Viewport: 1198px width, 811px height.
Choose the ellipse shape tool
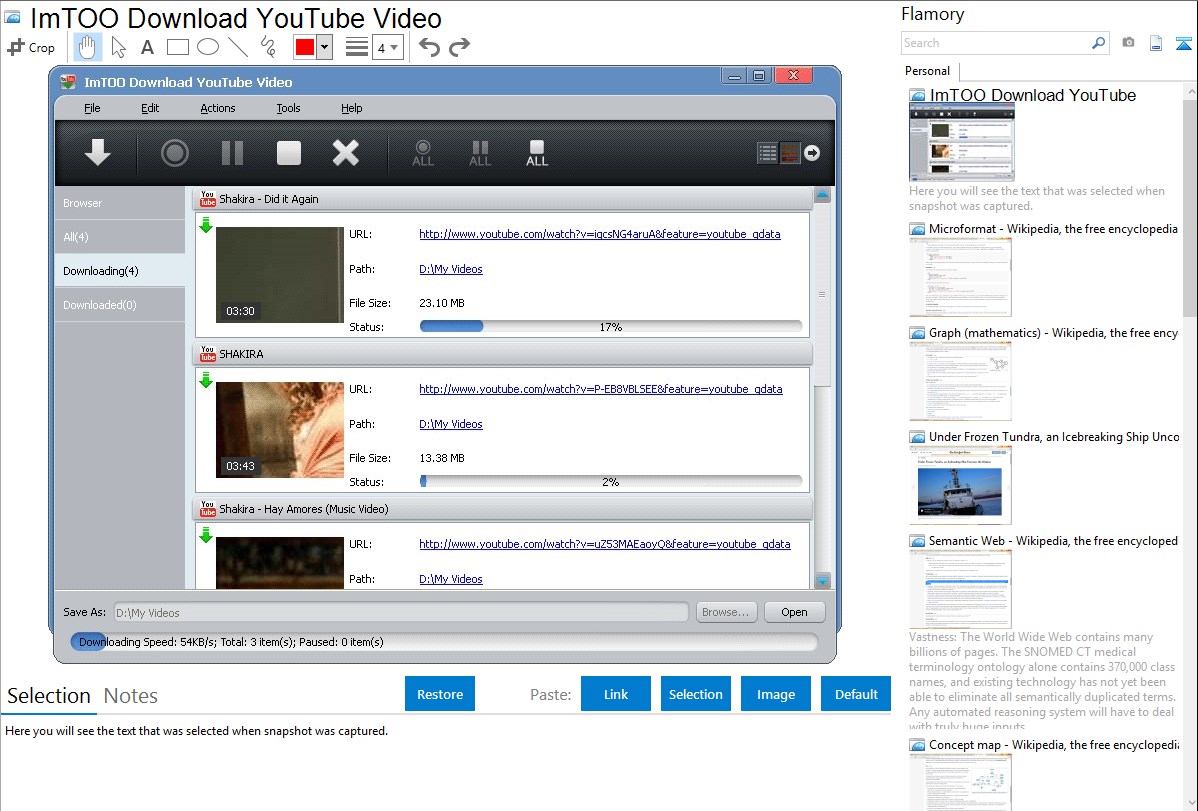[207, 47]
